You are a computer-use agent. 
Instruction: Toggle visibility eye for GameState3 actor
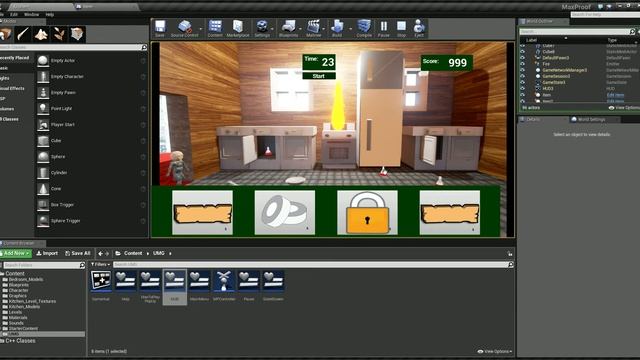[522, 82]
